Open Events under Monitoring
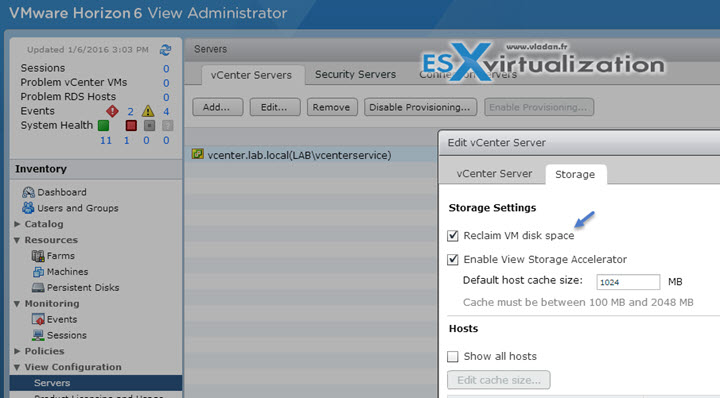Screen dimensions: 720x398 pyautogui.click(x=62, y=320)
